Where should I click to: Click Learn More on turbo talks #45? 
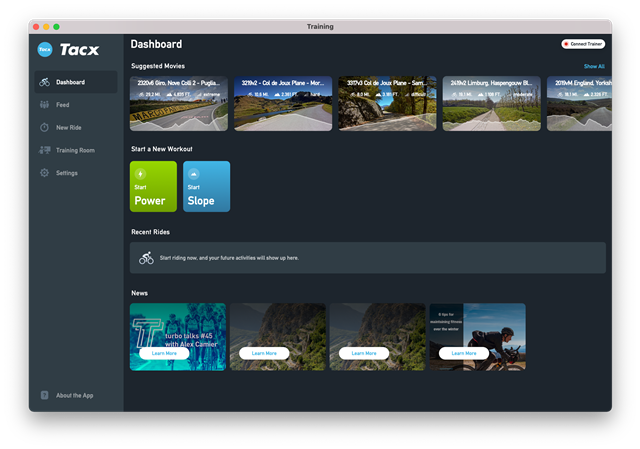164,353
